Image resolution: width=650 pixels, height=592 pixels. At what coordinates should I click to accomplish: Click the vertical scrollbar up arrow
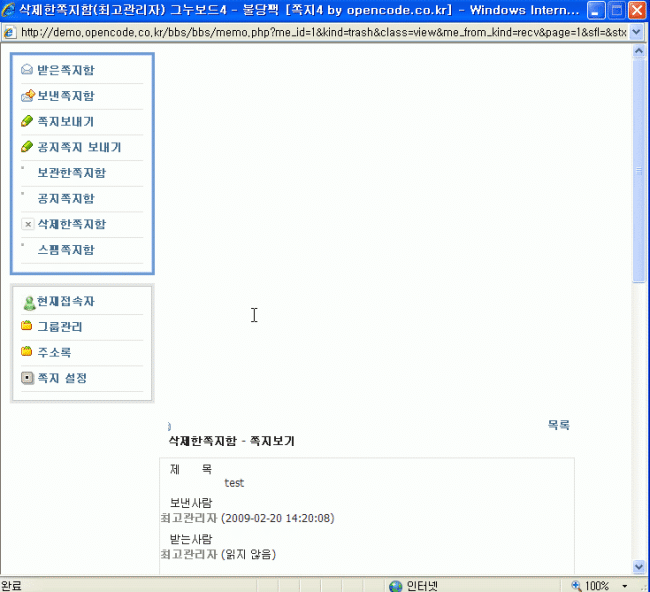639,51
